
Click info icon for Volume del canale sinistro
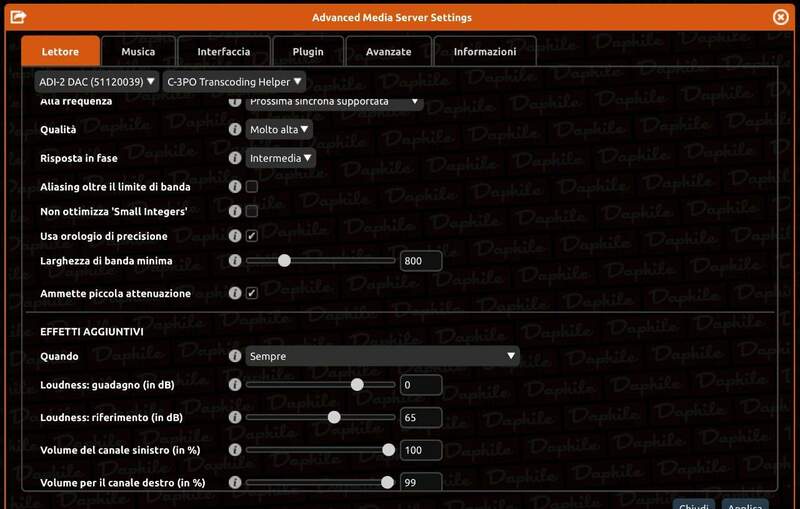tap(235, 451)
